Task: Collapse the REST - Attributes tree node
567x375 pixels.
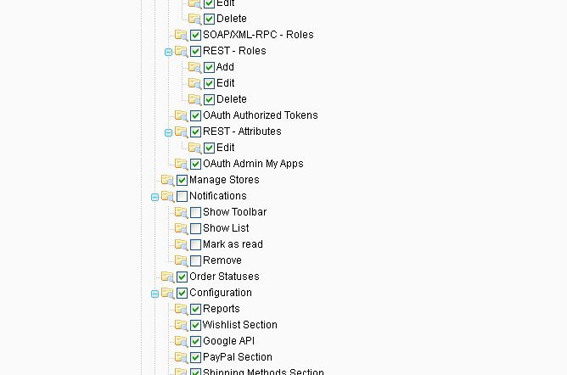Action: pos(168,133)
